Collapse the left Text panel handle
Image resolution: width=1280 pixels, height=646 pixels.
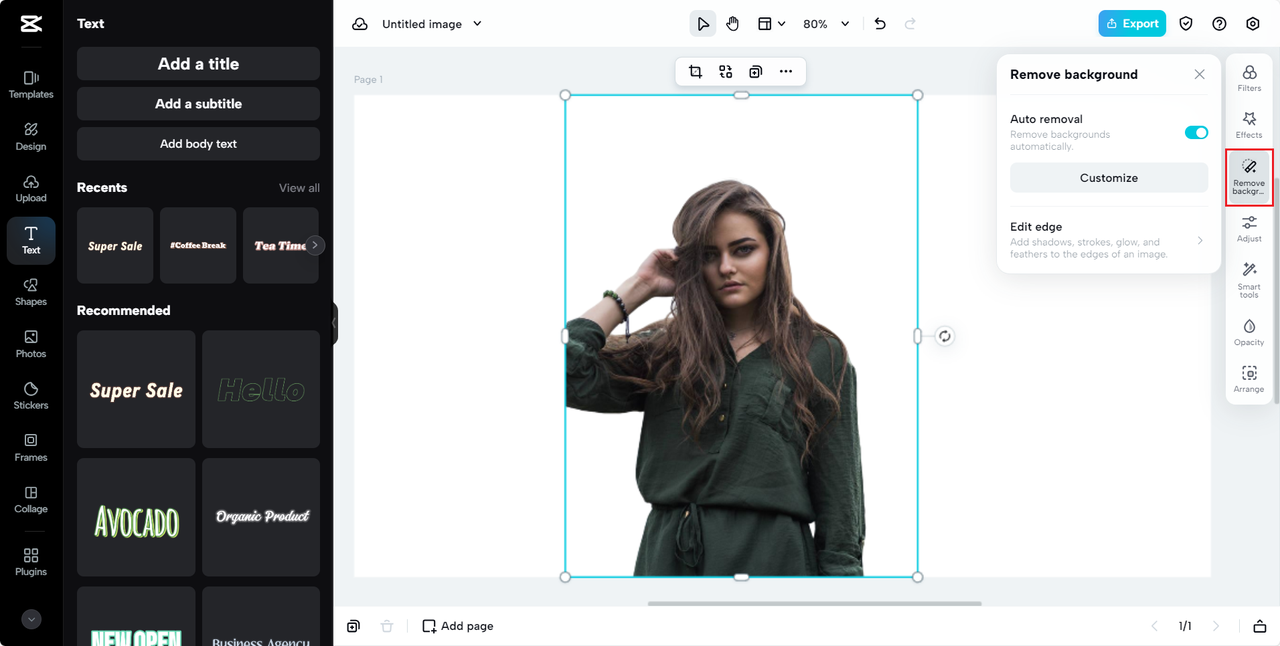click(334, 323)
